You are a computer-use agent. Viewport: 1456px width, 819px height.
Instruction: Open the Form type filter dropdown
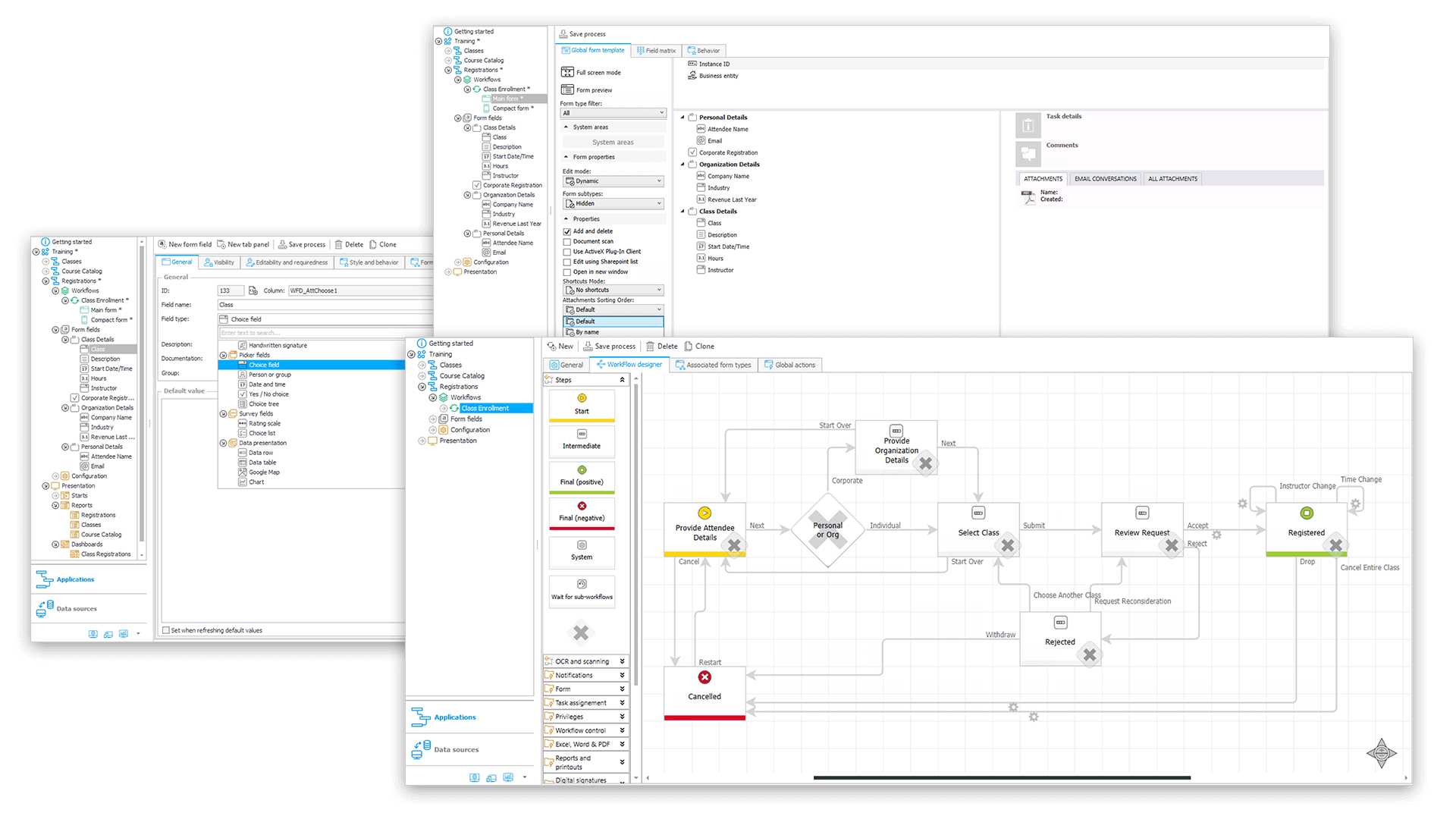click(613, 113)
